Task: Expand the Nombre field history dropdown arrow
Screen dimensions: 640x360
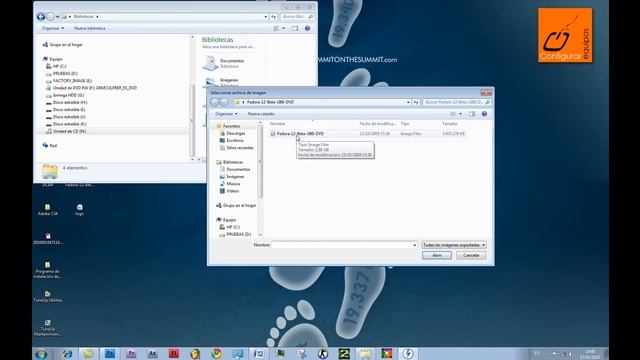Action: point(415,245)
